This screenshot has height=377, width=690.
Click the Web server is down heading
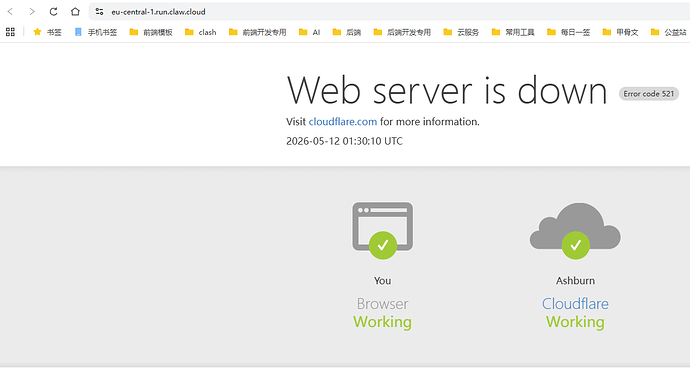447,90
